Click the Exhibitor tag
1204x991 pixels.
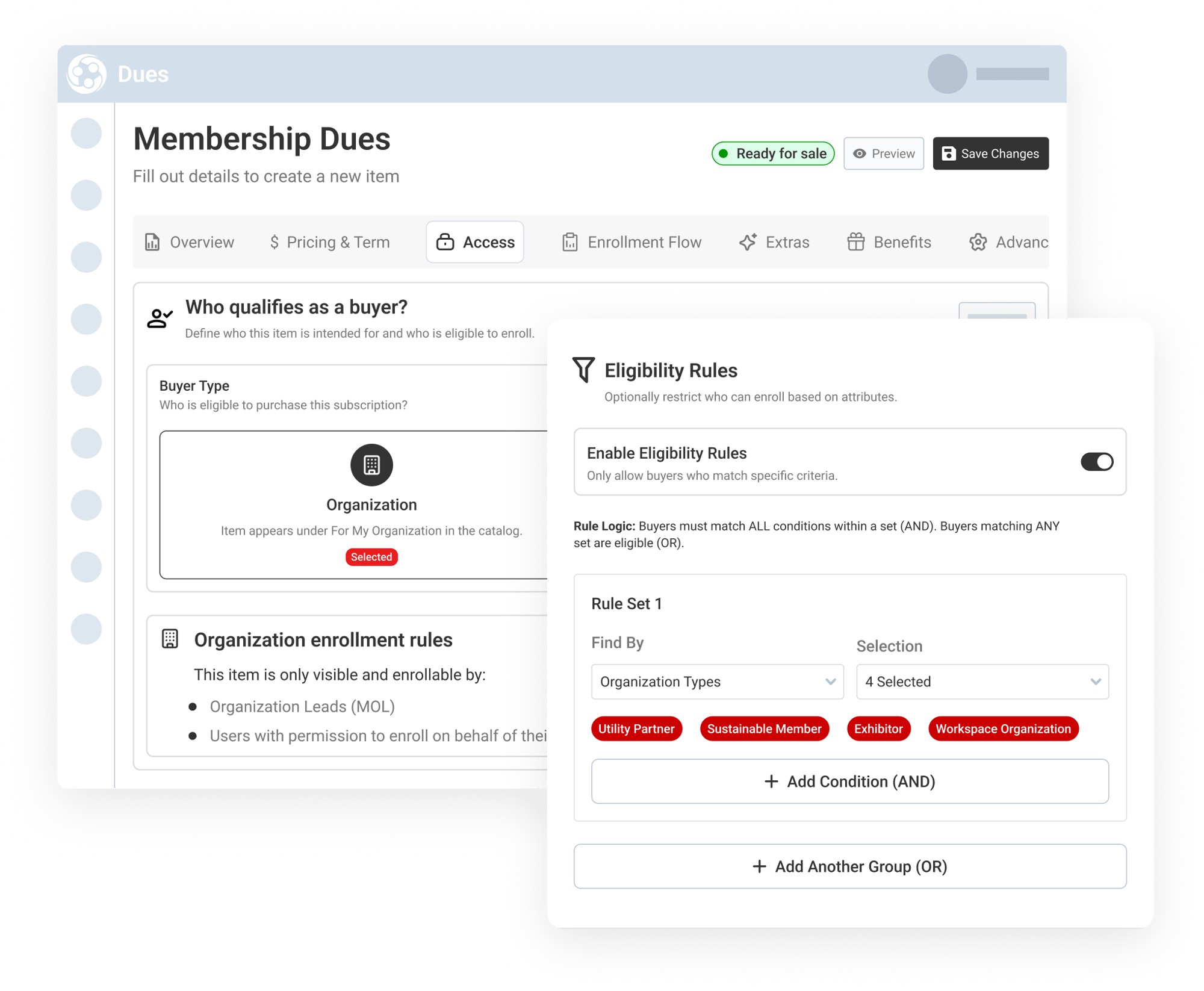click(x=878, y=728)
